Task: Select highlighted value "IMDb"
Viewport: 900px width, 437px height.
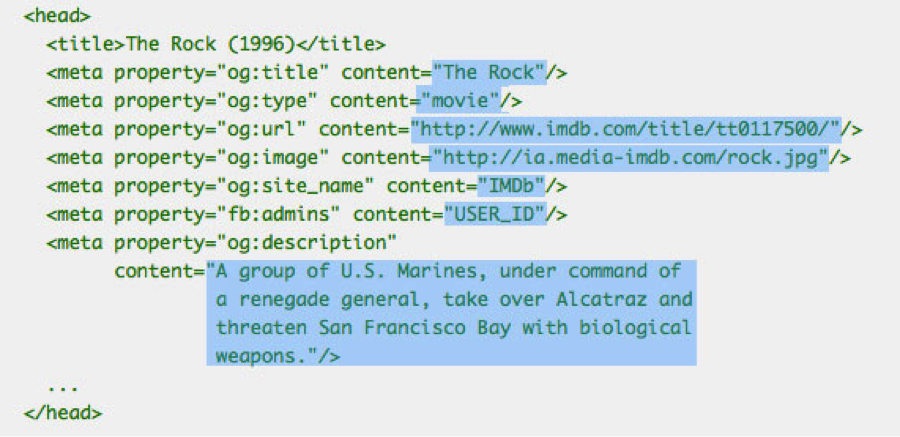Action: tap(513, 186)
